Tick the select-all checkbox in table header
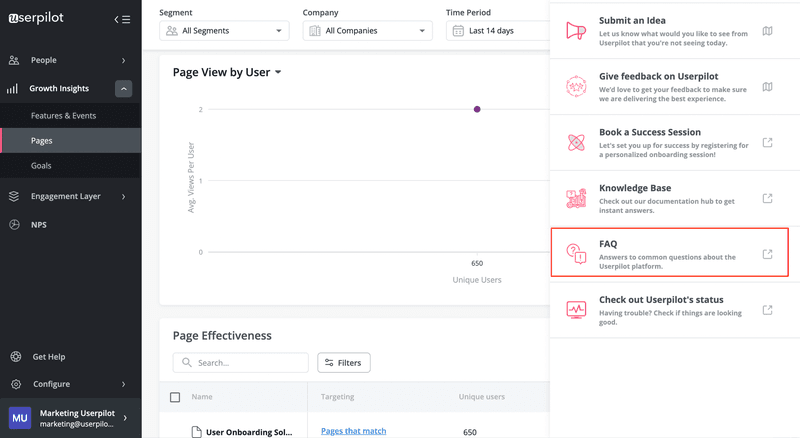Viewport: 800px width, 438px height. pos(175,397)
